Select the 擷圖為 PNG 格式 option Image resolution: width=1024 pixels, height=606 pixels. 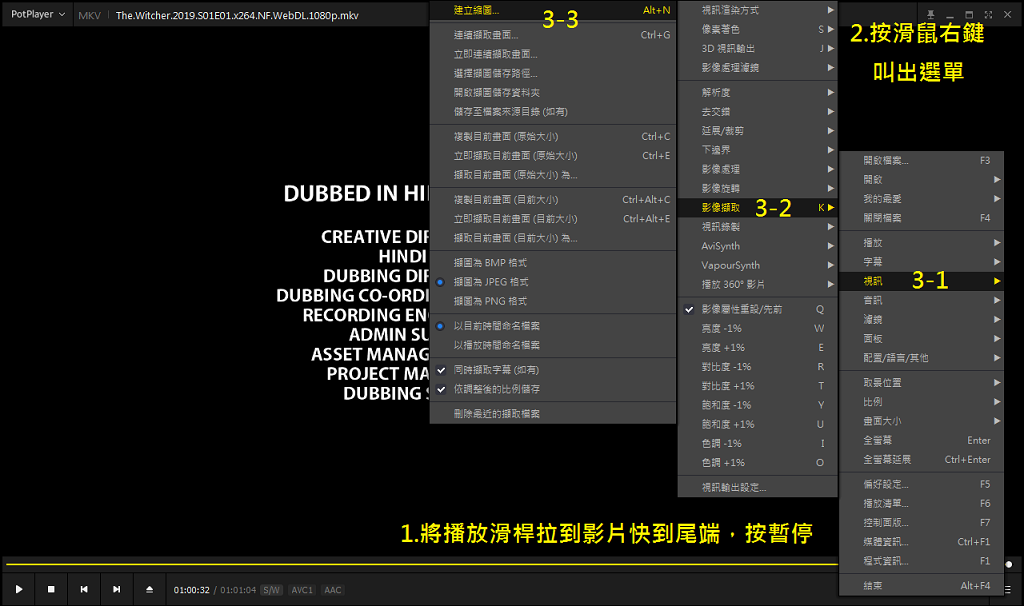click(552, 301)
